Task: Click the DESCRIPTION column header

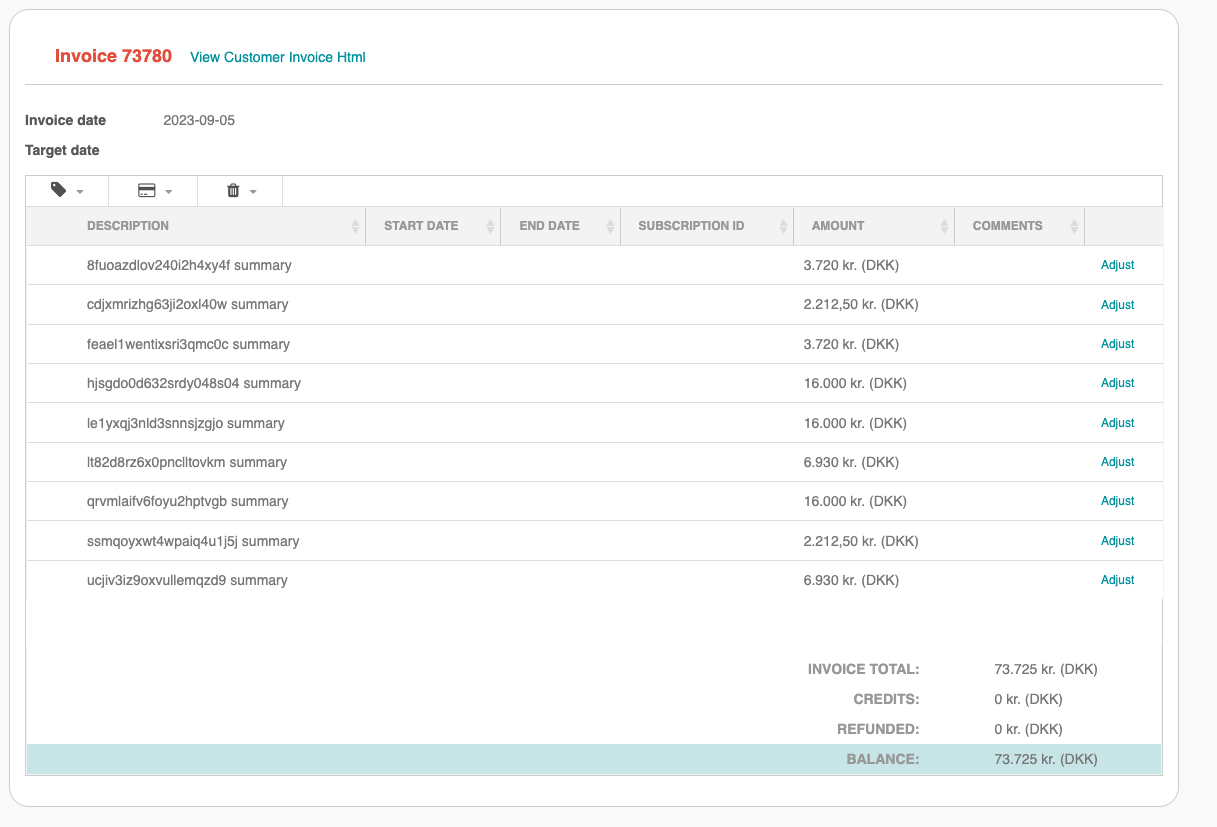Action: tap(128, 226)
